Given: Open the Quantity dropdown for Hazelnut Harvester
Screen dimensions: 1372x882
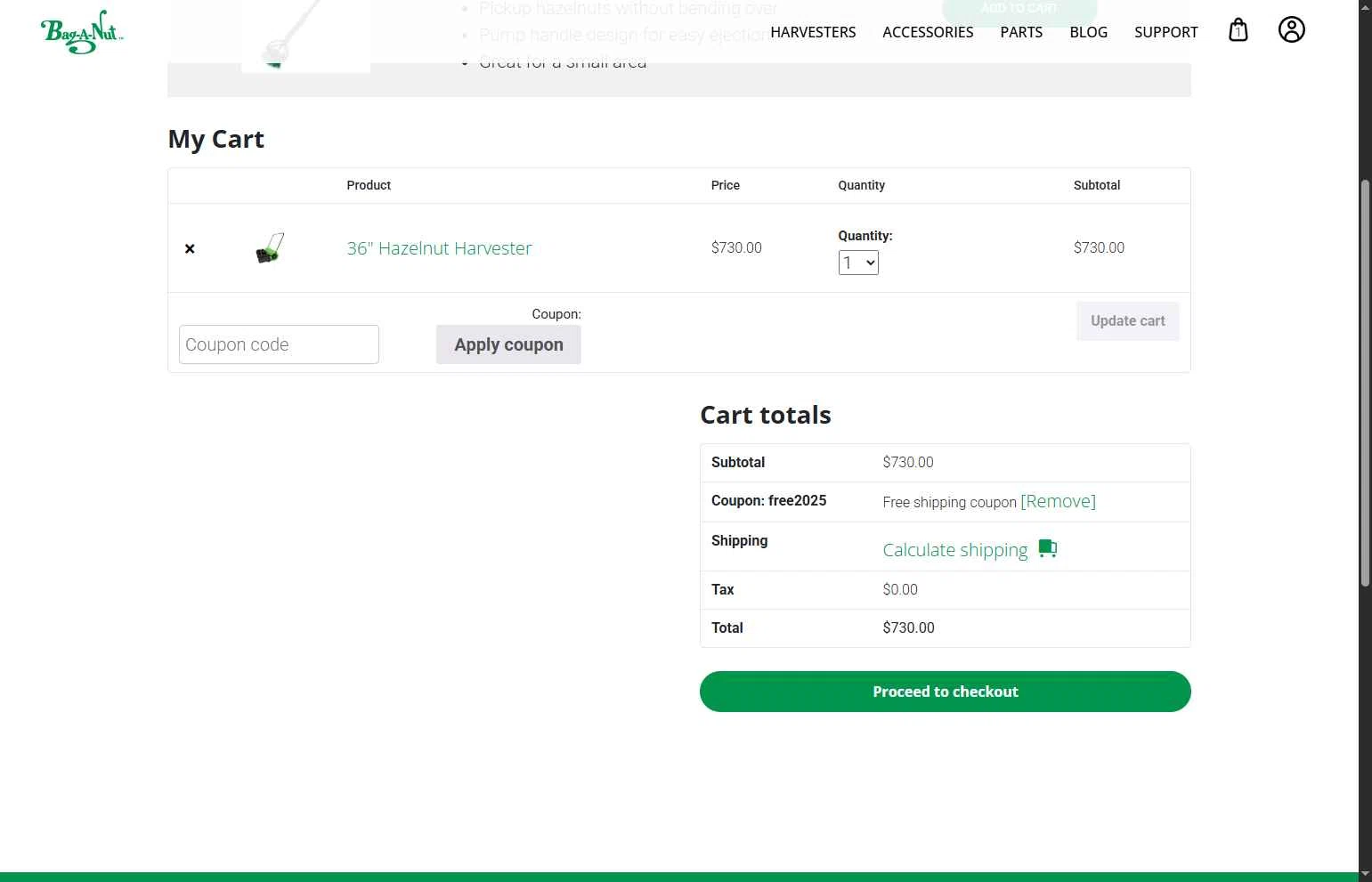Looking at the screenshot, I should (858, 263).
